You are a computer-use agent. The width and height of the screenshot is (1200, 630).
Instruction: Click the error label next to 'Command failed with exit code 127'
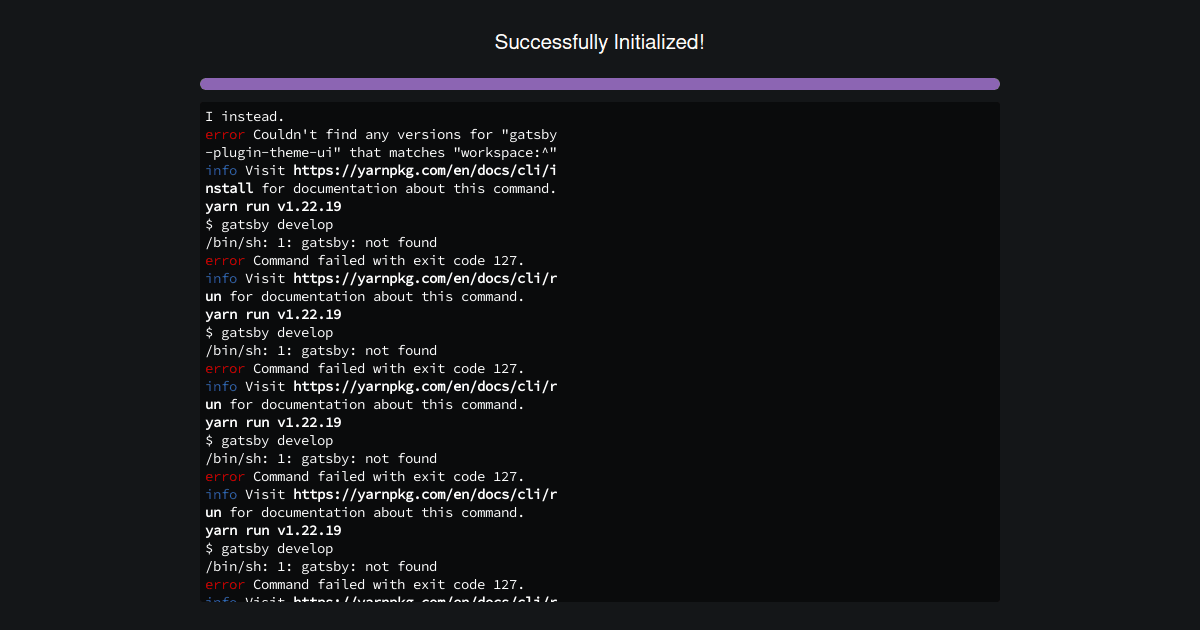pos(222,260)
